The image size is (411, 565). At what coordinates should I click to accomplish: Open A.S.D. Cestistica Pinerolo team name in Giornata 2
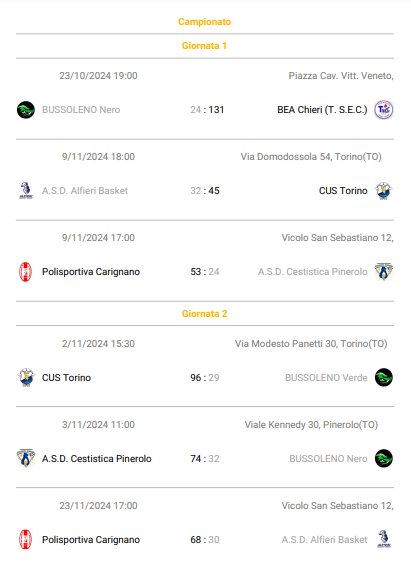(x=97, y=459)
